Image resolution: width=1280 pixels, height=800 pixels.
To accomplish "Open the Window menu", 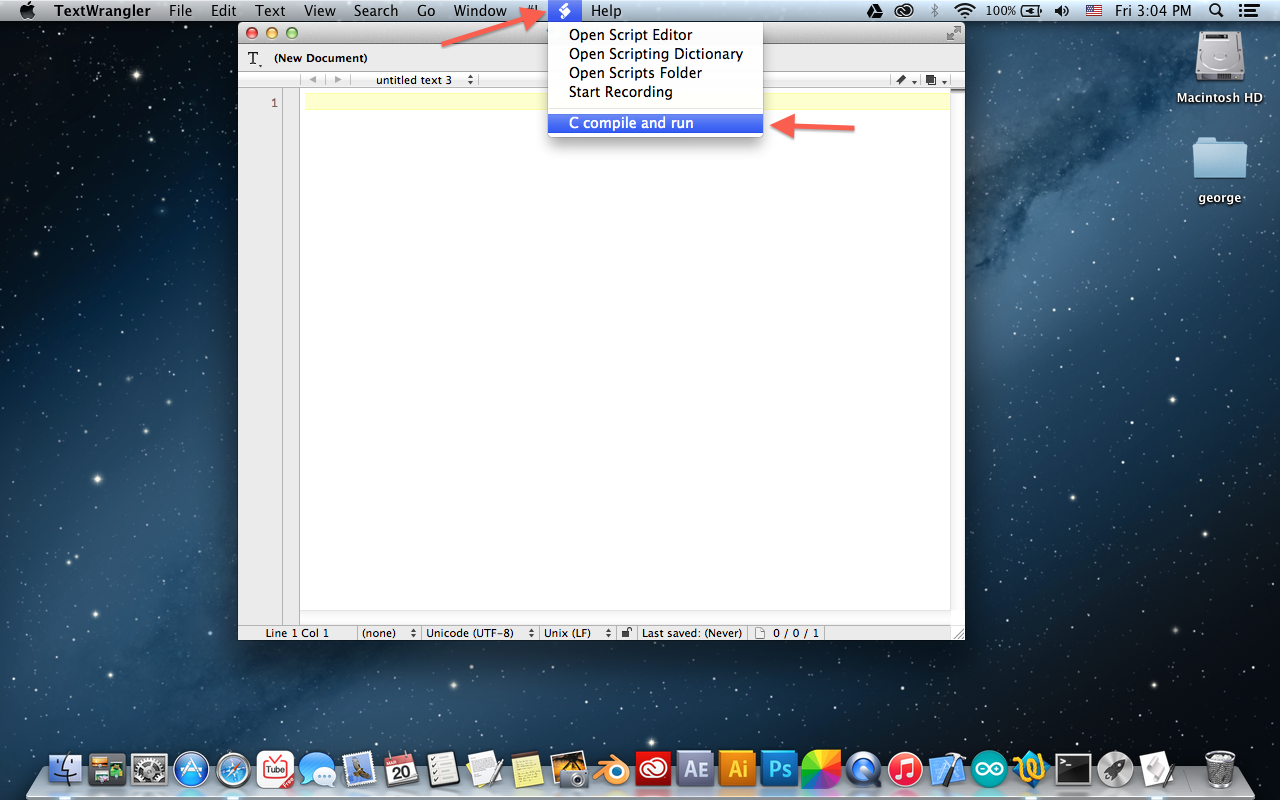I will click(x=480, y=11).
